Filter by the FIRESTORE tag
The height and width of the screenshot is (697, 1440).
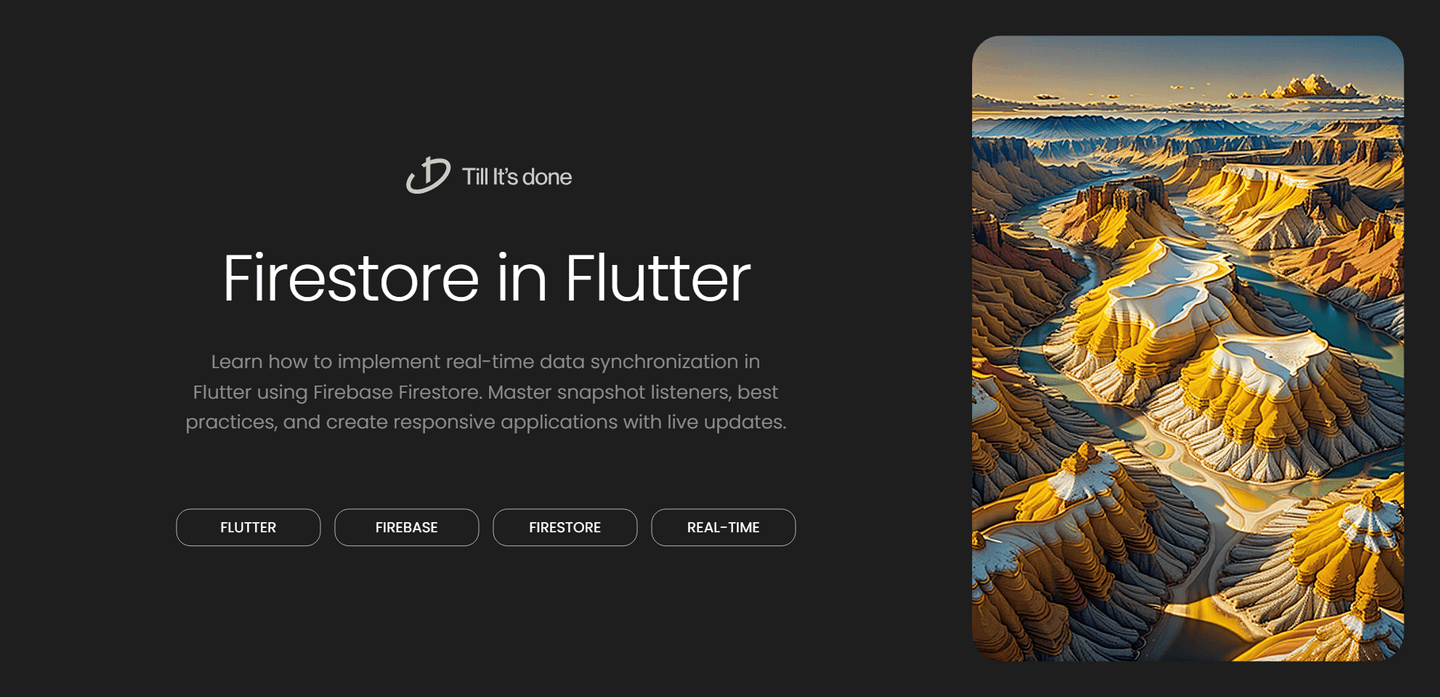[564, 527]
